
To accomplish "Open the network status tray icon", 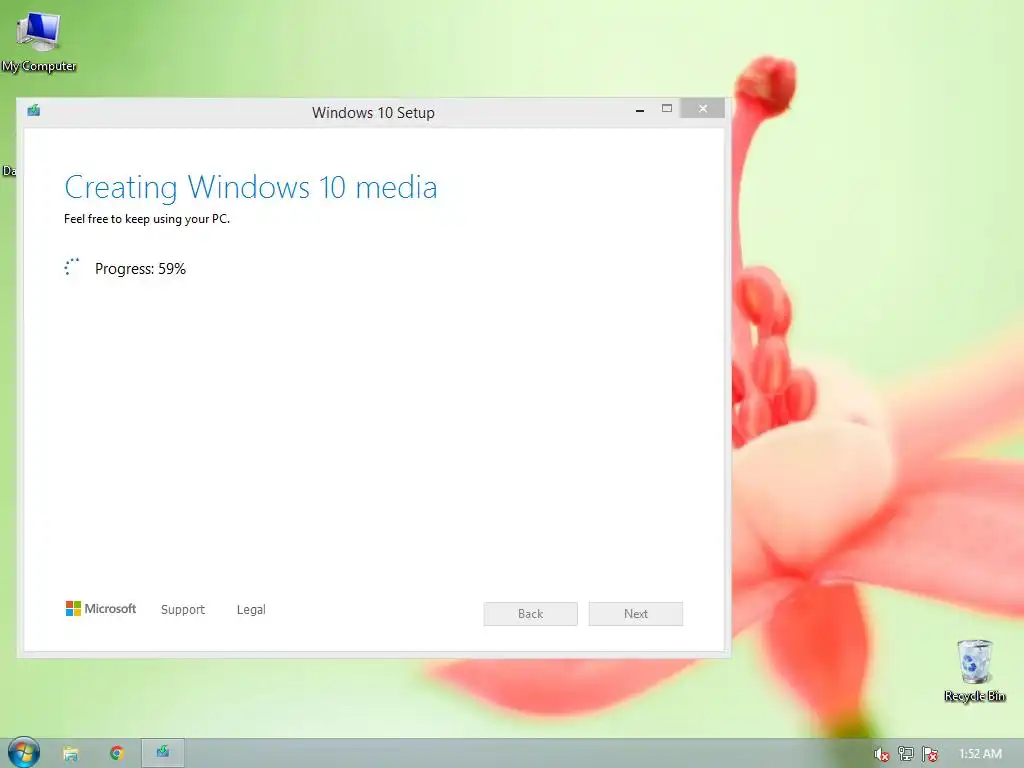I will point(905,754).
